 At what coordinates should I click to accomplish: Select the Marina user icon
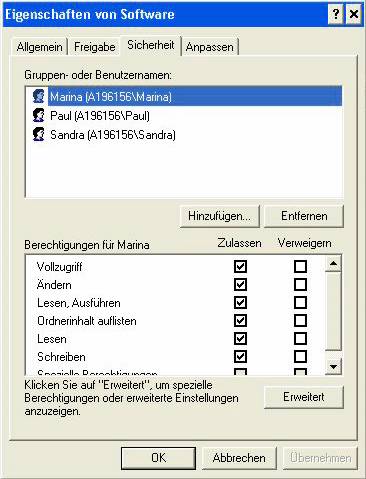point(39,96)
